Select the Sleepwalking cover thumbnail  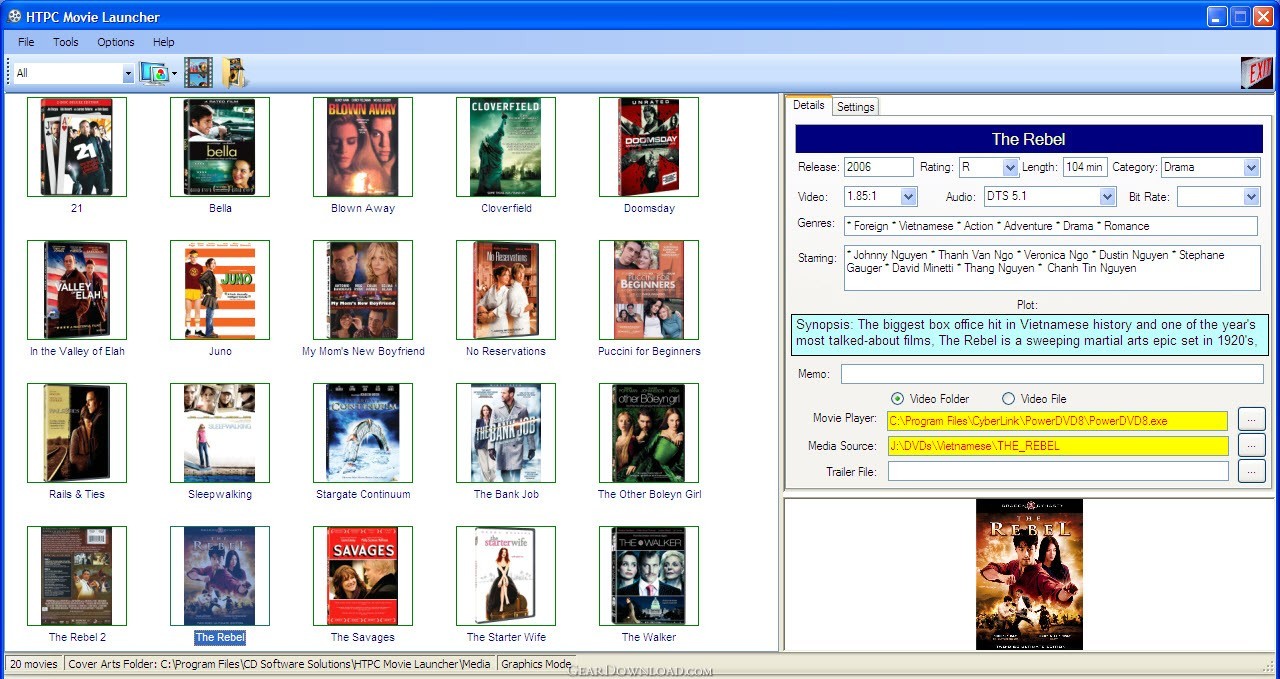[x=220, y=433]
